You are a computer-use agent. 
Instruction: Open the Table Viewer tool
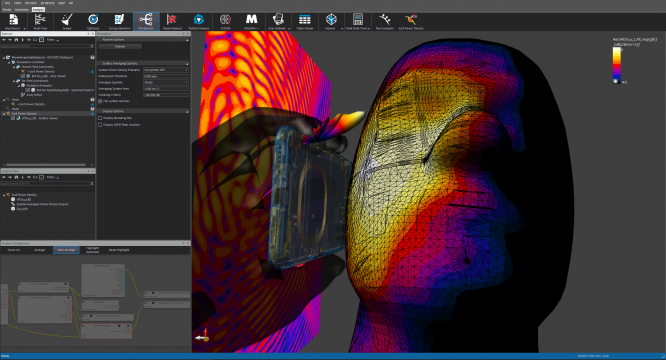click(305, 22)
